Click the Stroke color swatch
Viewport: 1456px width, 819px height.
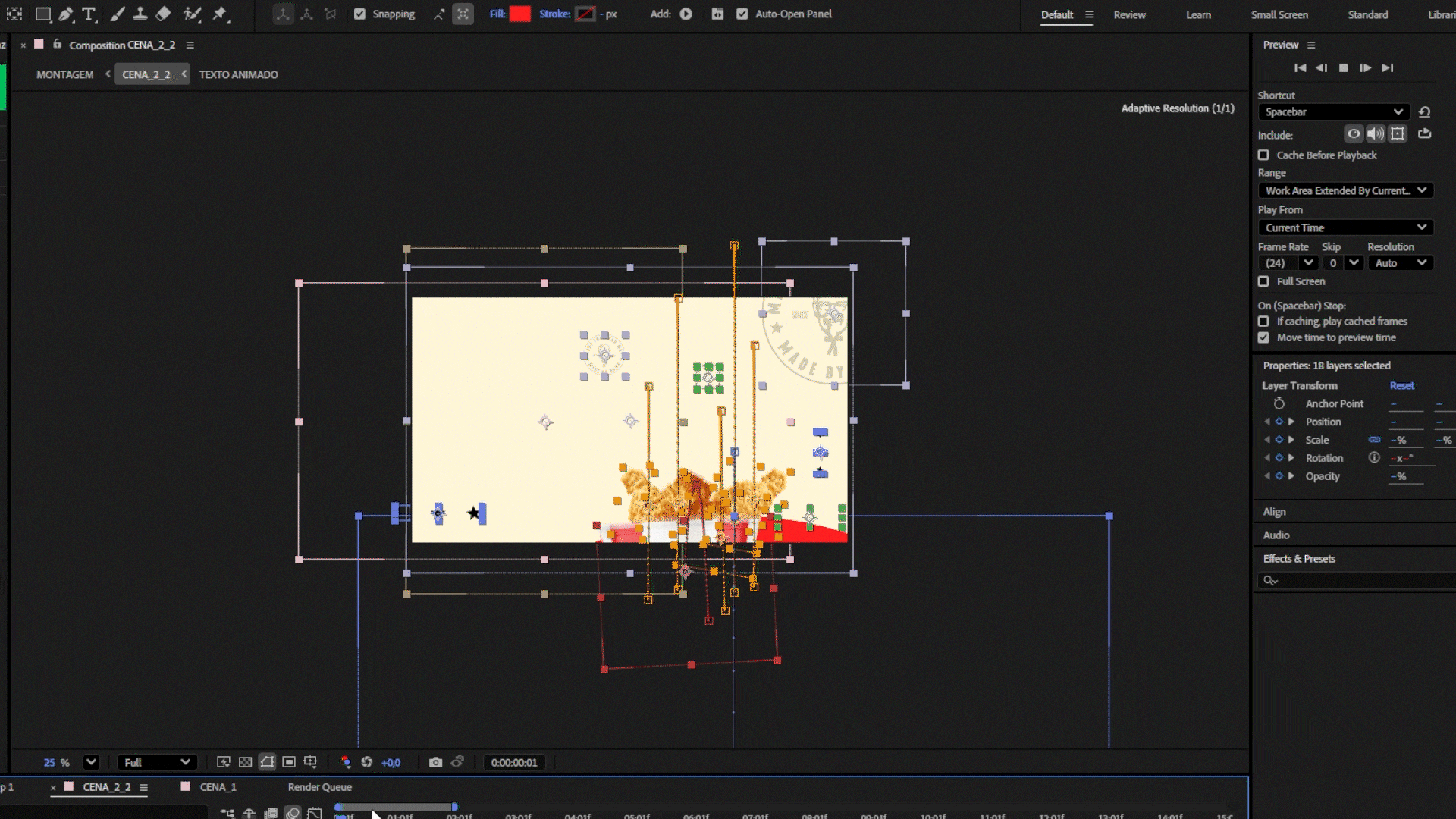click(x=585, y=14)
